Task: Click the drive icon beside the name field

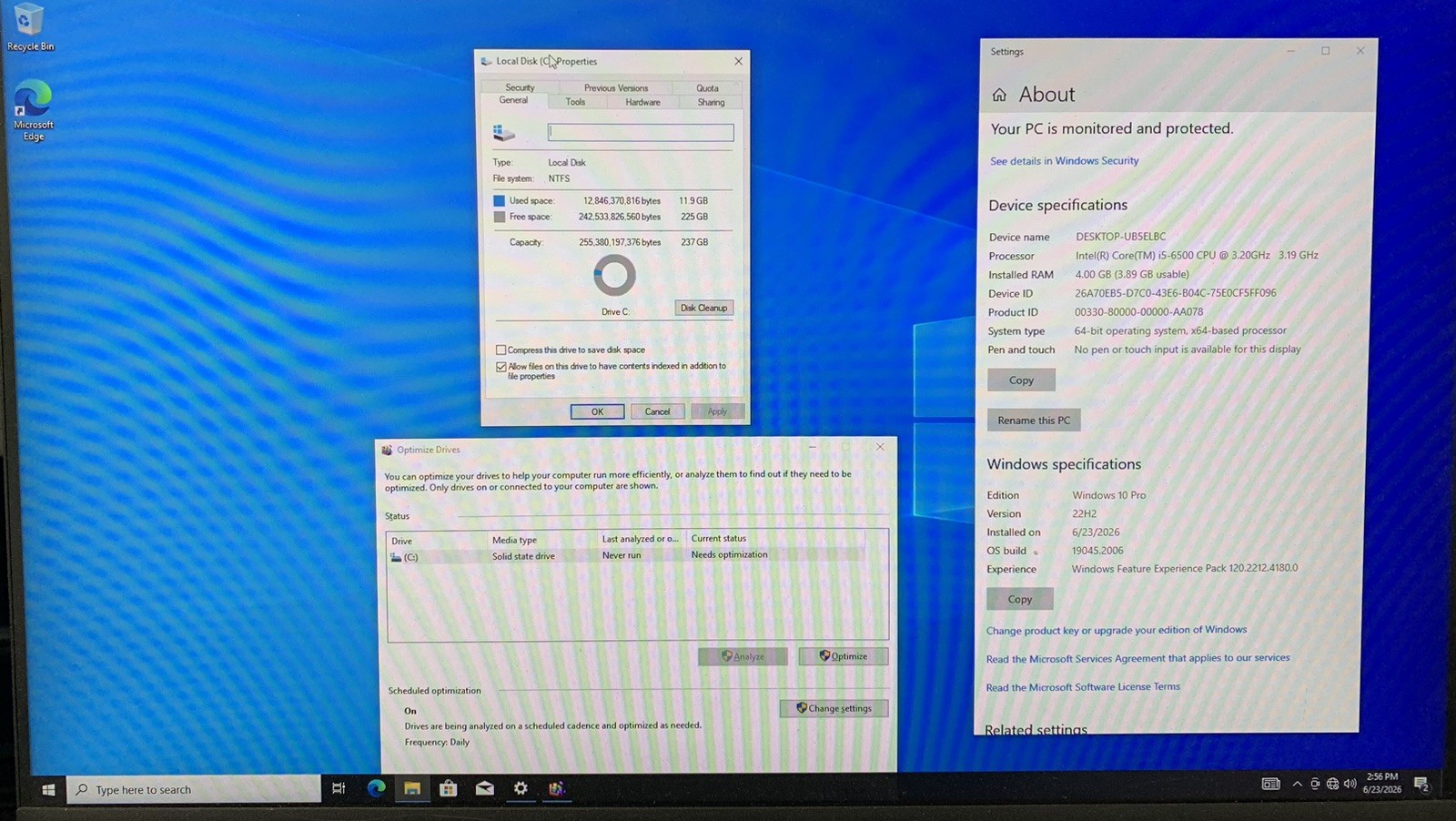Action: point(503,133)
